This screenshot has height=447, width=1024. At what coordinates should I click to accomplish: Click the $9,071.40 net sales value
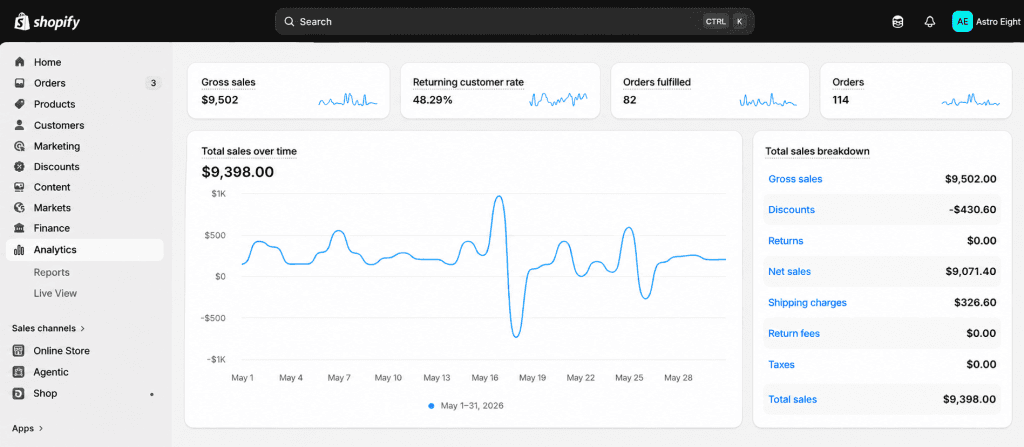[971, 271]
